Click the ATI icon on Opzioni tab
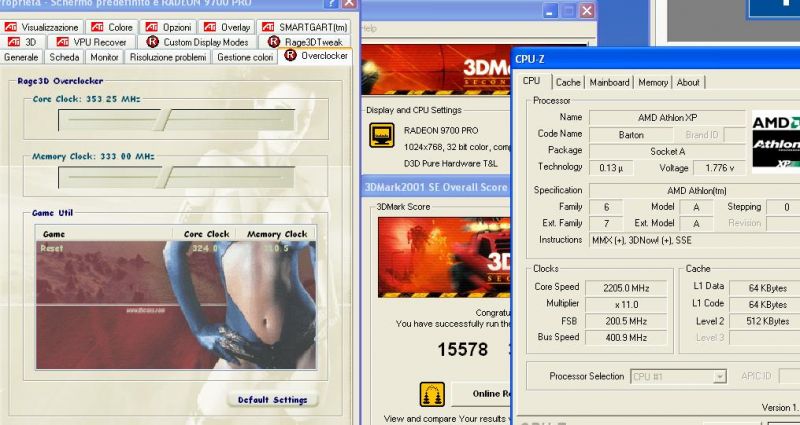 pyautogui.click(x=151, y=27)
